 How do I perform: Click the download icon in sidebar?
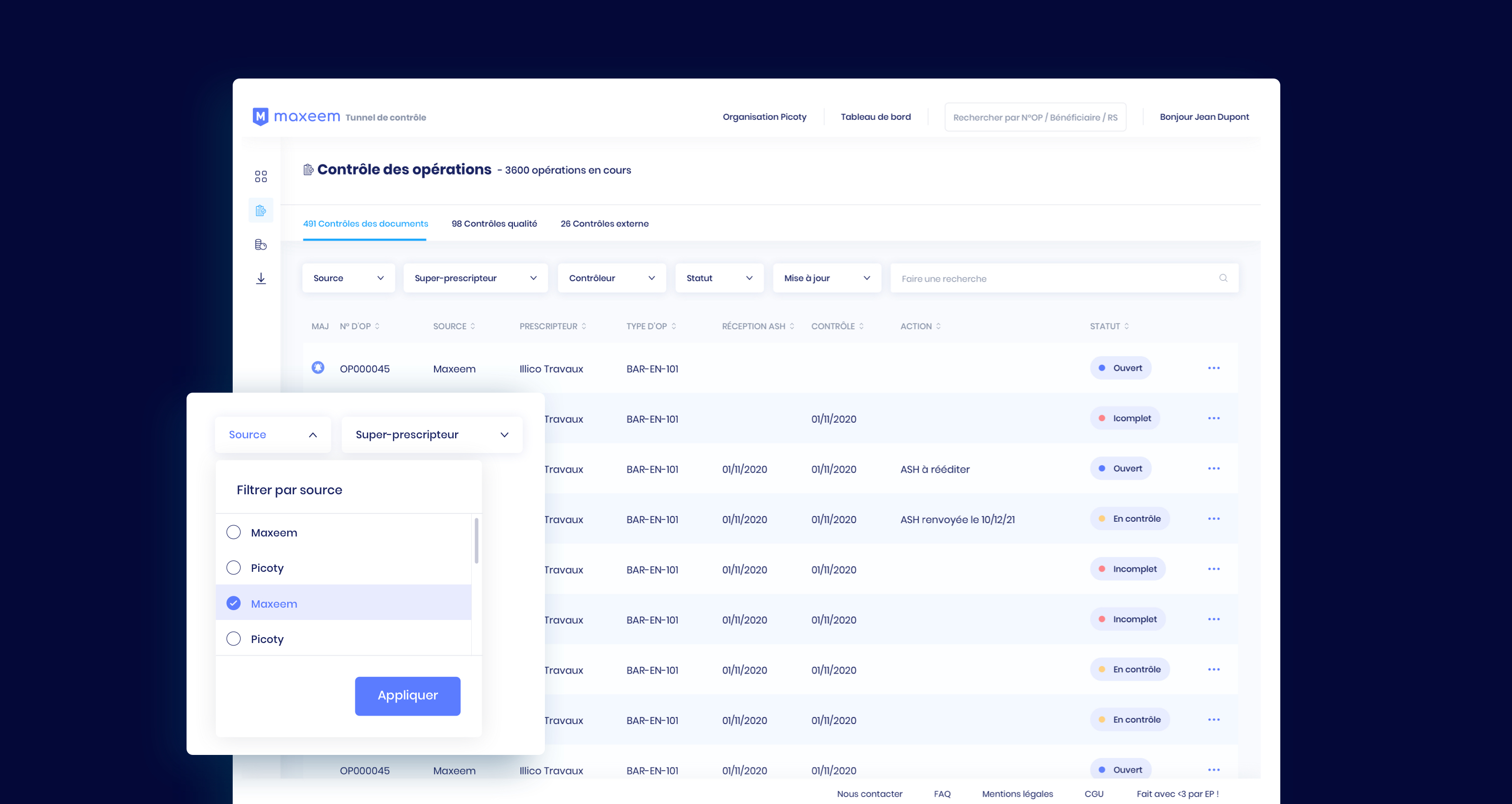pyautogui.click(x=260, y=277)
